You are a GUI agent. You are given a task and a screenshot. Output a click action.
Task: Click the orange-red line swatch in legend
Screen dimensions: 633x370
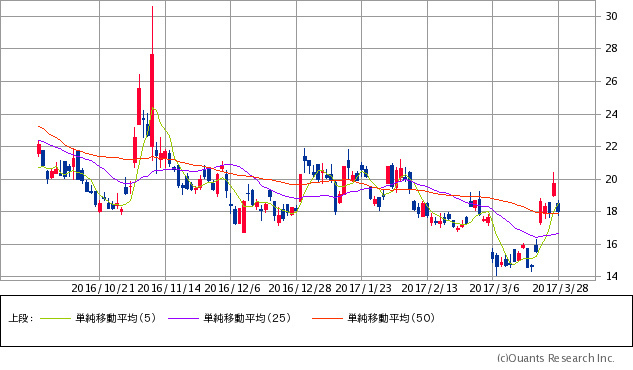pyautogui.click(x=327, y=319)
